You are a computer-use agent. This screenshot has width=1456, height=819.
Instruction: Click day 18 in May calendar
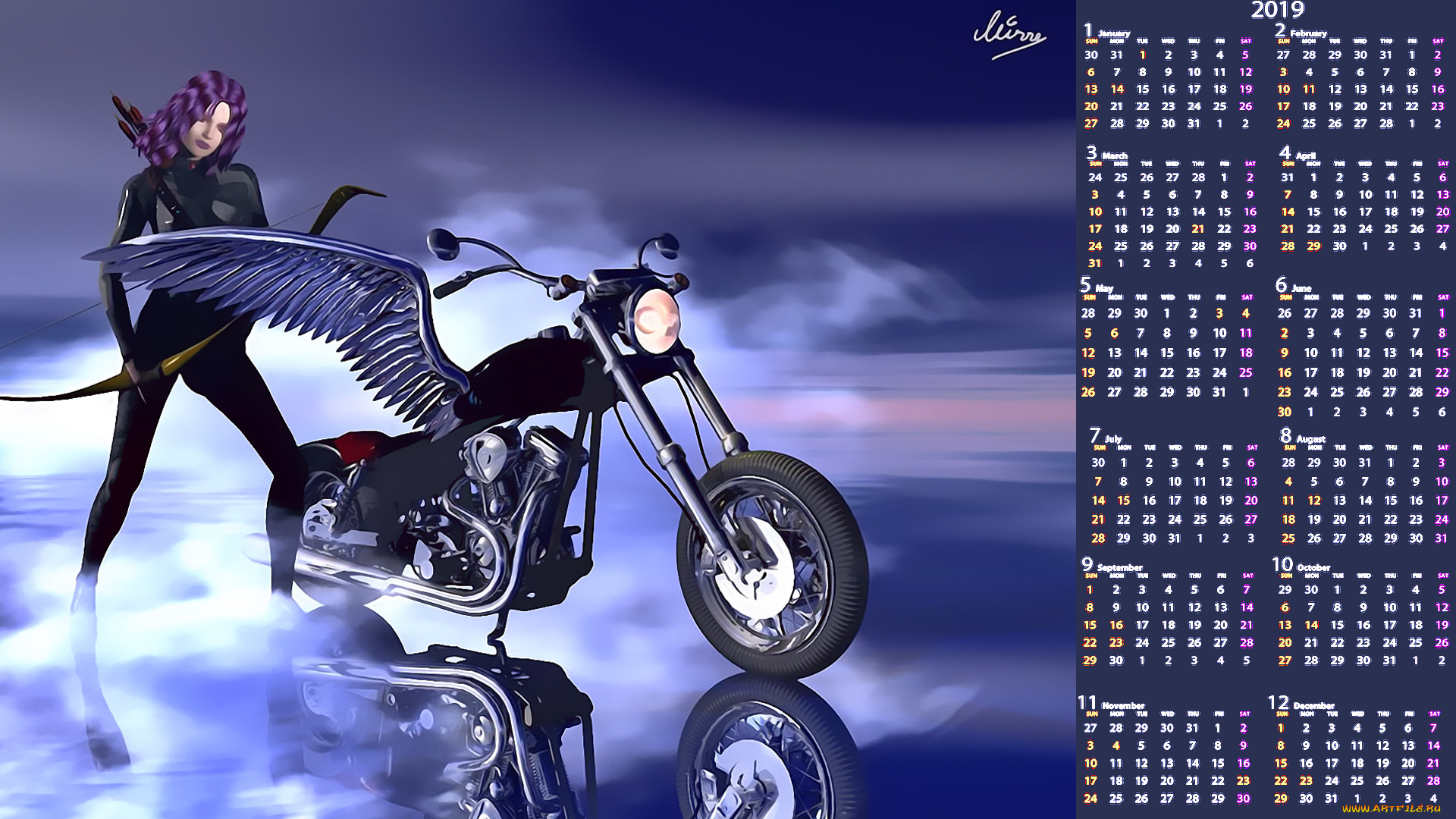tap(1246, 353)
